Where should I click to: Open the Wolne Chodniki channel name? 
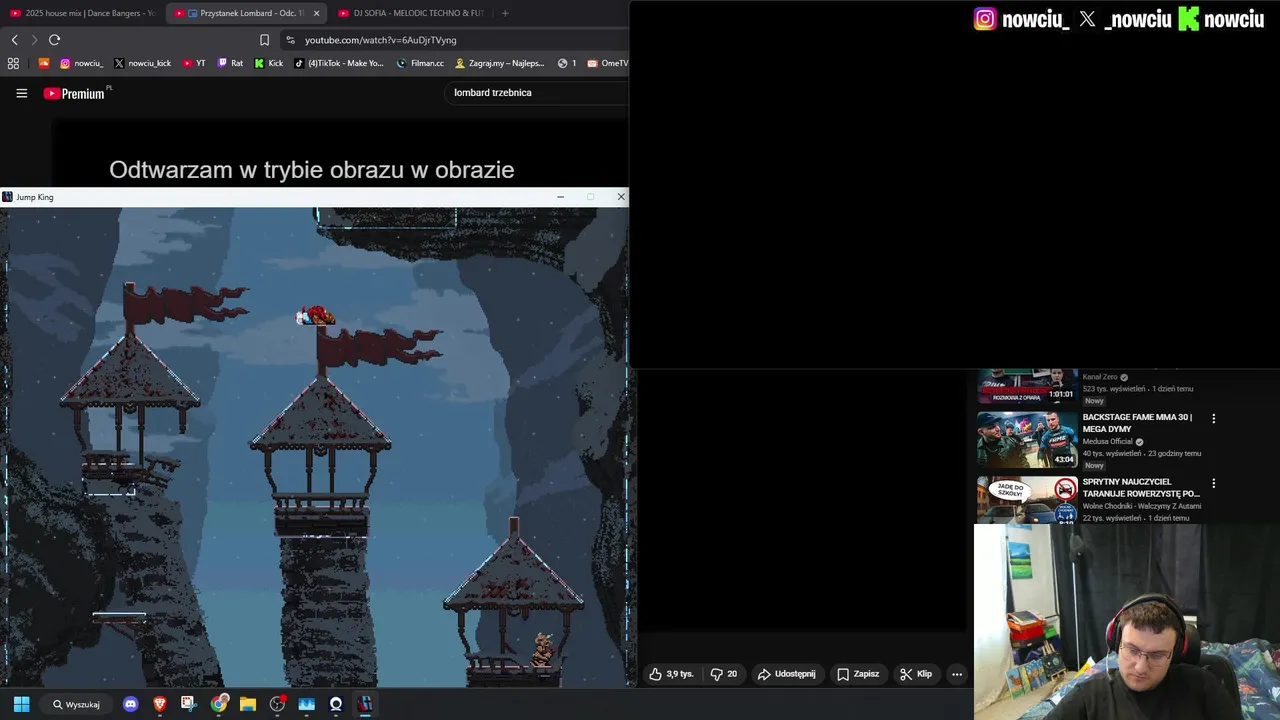(x=1140, y=506)
